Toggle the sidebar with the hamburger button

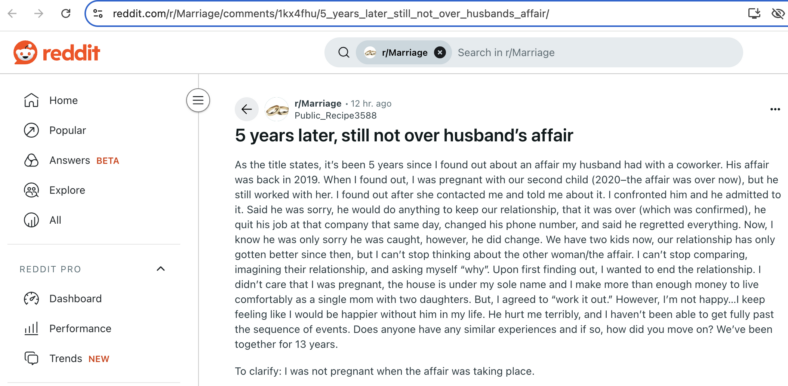click(198, 100)
